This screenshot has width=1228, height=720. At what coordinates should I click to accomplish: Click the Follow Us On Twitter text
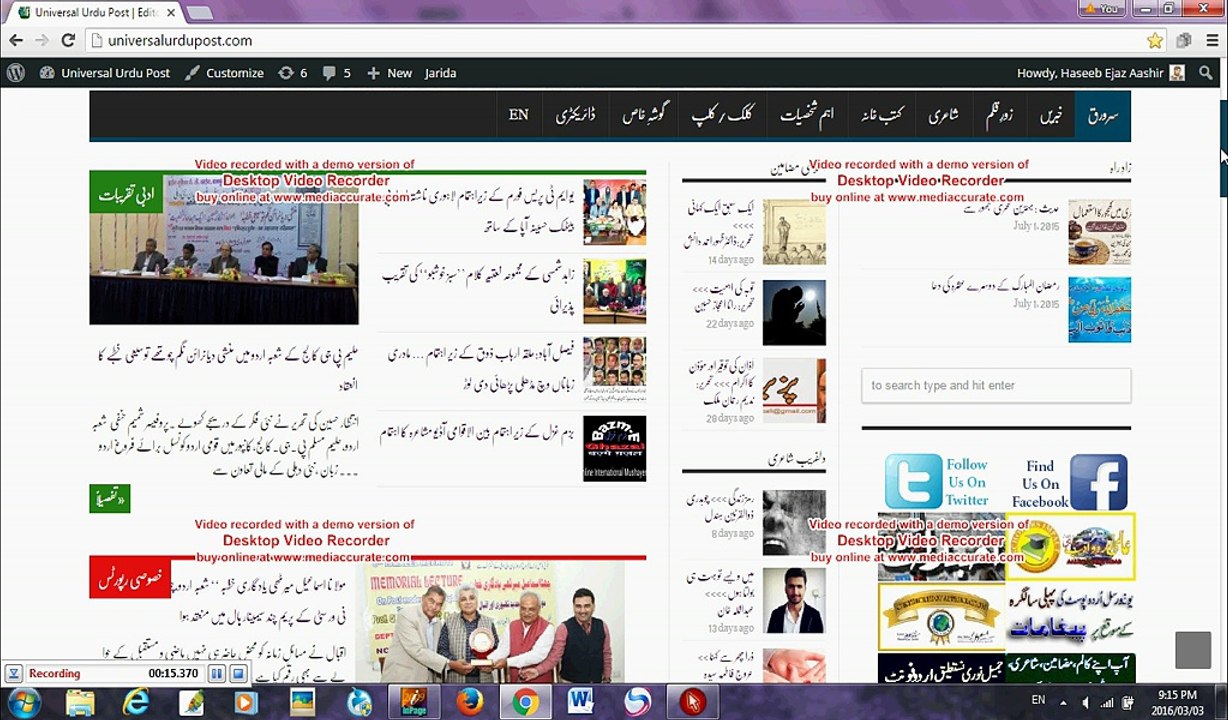(x=967, y=482)
